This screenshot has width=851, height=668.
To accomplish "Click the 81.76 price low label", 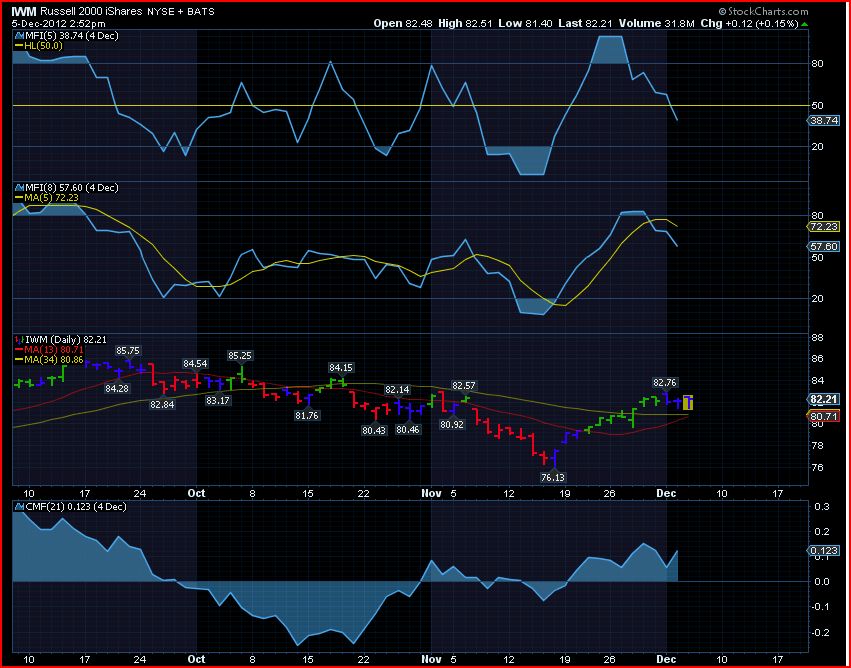I will pyautogui.click(x=307, y=416).
